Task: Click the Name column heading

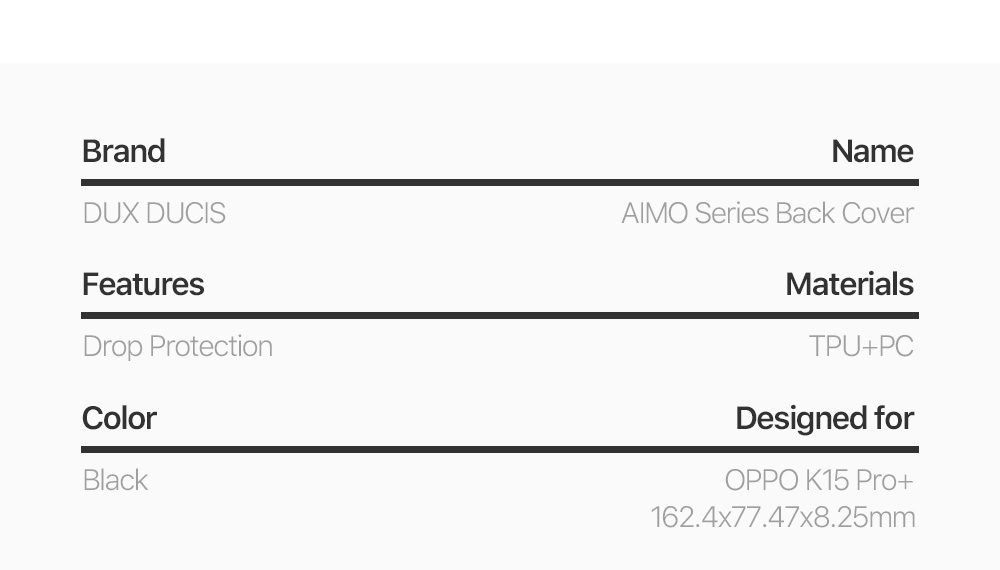Action: click(x=872, y=152)
